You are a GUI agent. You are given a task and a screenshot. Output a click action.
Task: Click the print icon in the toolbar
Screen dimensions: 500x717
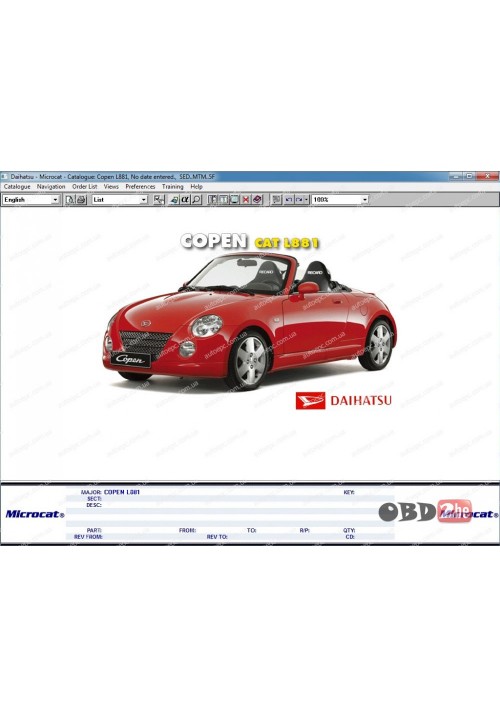(81, 200)
